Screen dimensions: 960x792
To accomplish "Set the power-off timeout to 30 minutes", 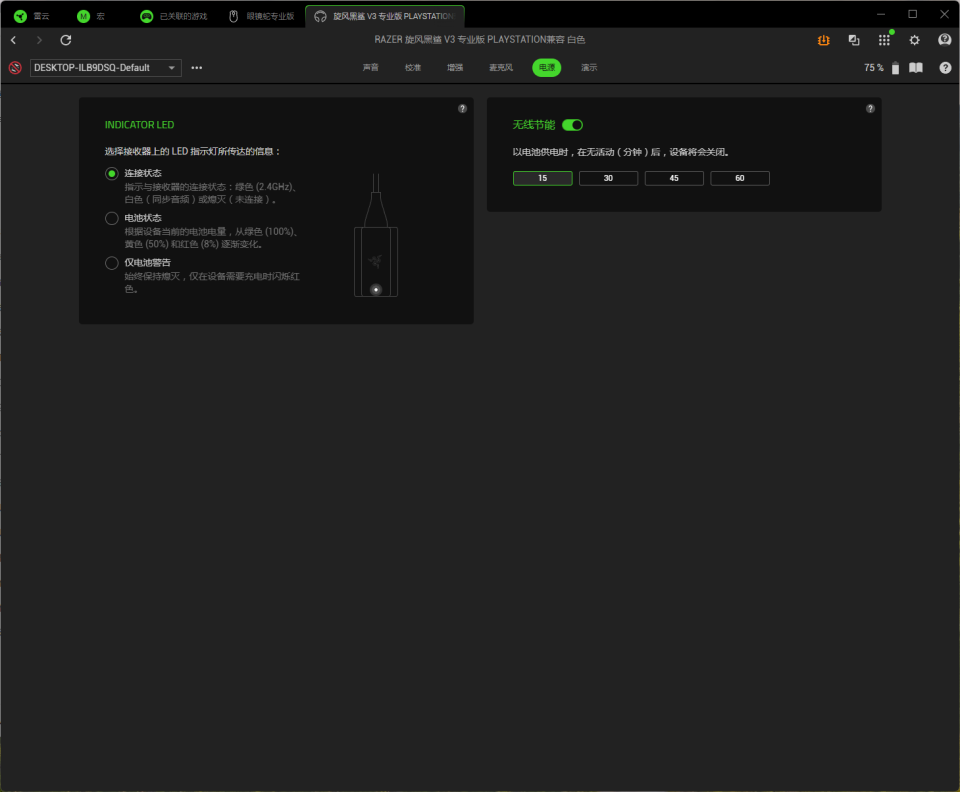I will pyautogui.click(x=608, y=178).
